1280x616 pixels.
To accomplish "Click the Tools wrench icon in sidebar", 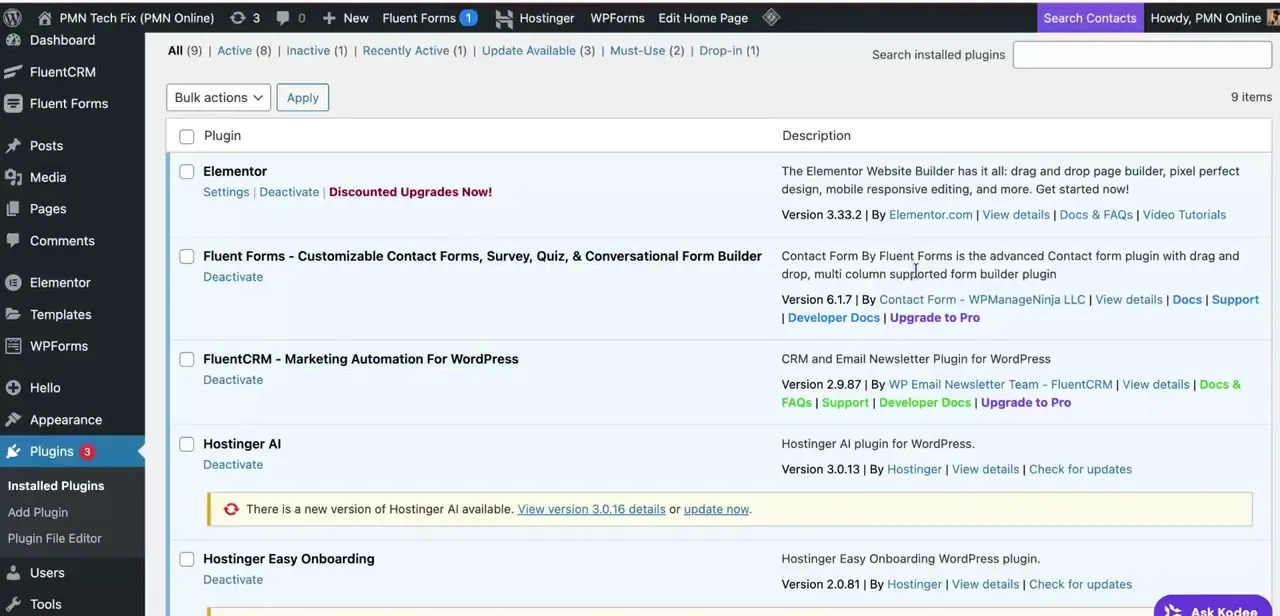I will (13, 604).
